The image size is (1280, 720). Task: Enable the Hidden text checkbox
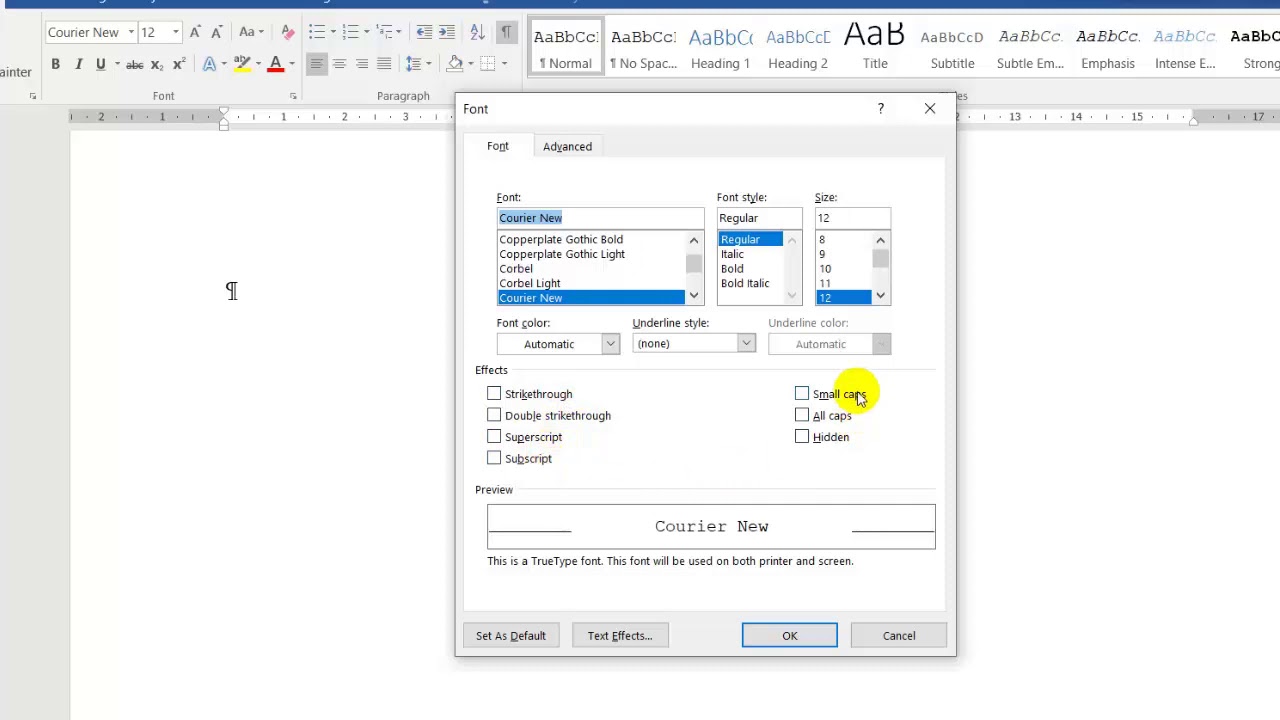tap(802, 437)
